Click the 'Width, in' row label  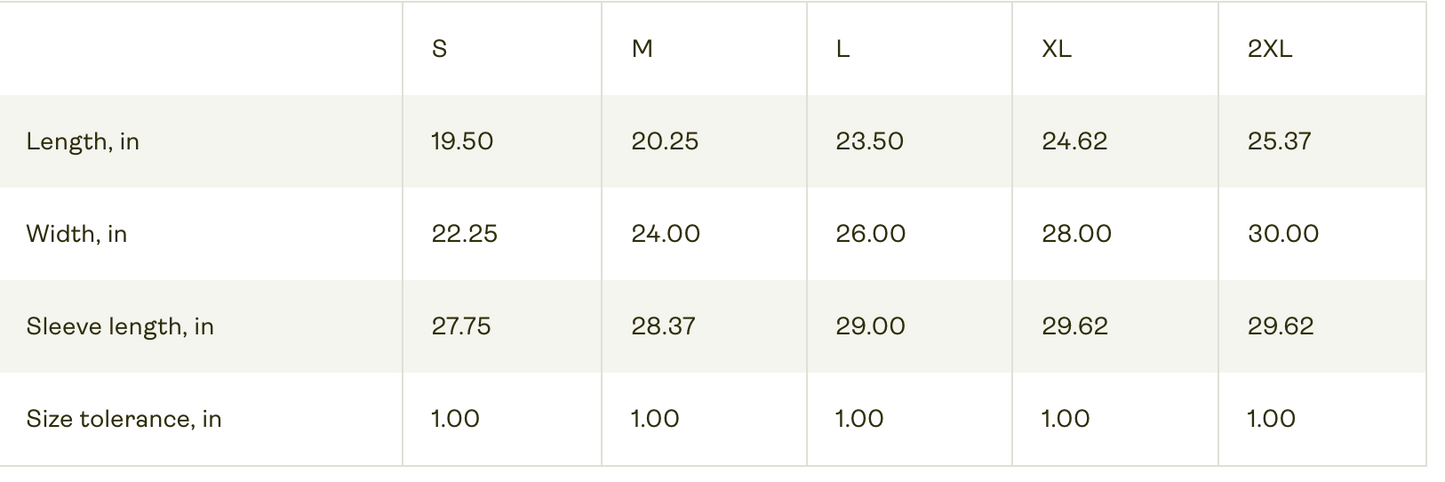(77, 234)
